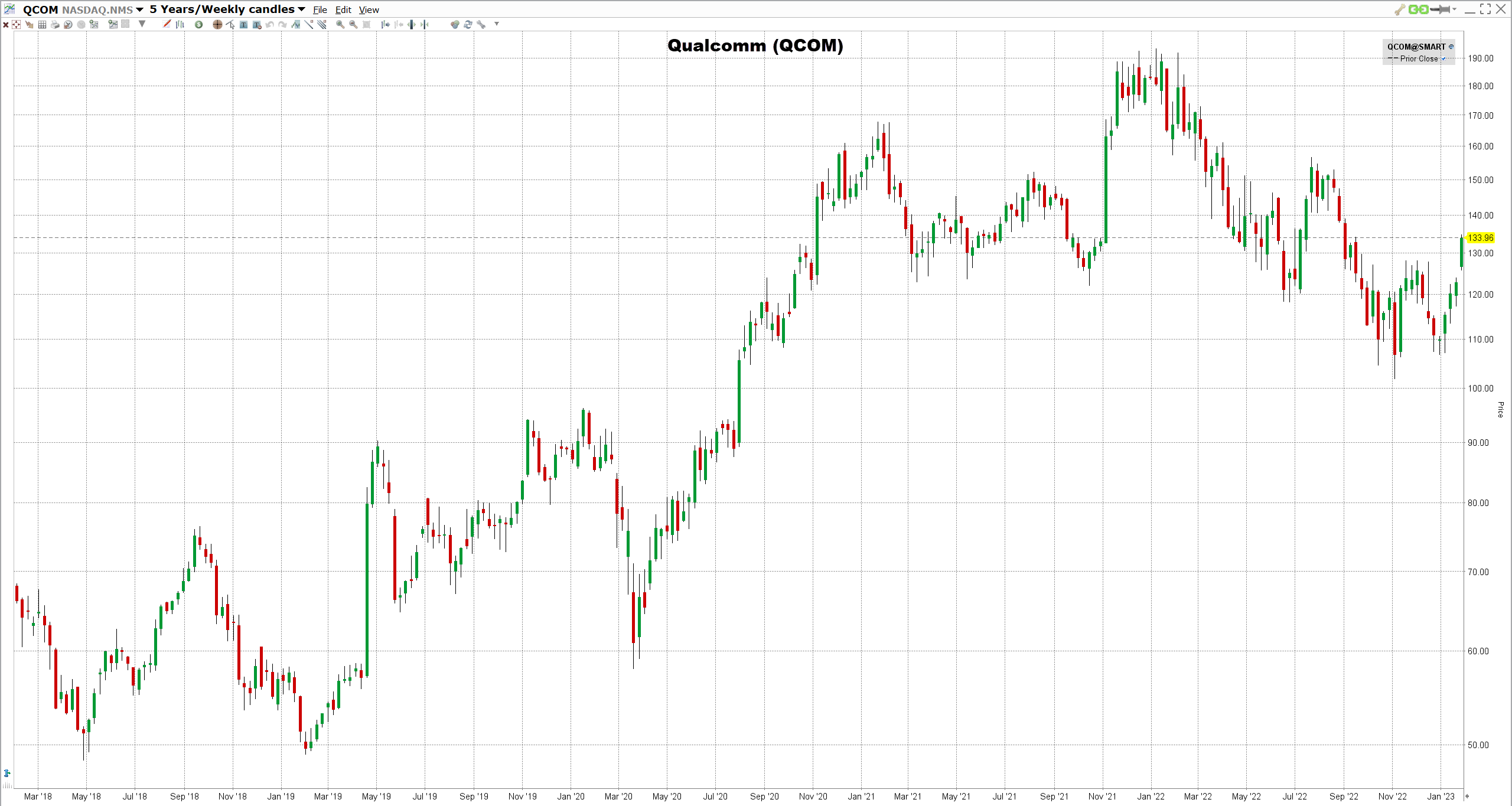Click the QCOM@SMART legend label
1512x806 pixels.
click(x=1416, y=47)
